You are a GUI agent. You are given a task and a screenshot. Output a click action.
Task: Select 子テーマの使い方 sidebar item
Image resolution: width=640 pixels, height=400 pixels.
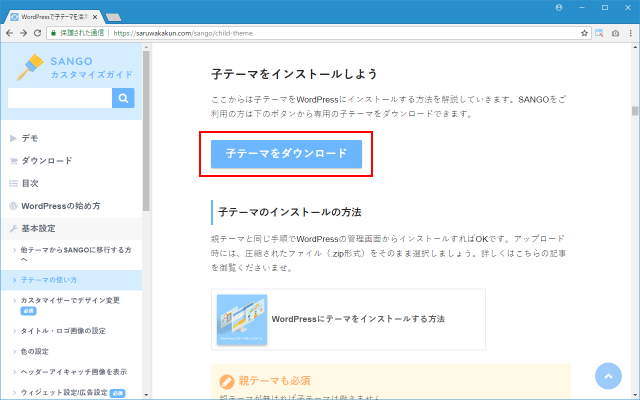tap(71, 280)
